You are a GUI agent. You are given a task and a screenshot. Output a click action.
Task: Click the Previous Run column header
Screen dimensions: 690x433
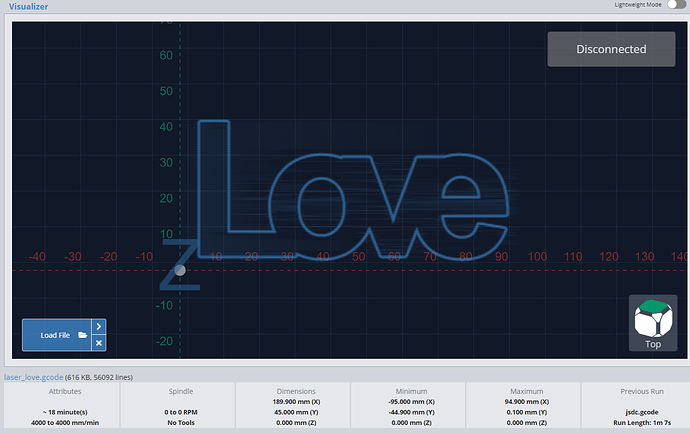point(642,391)
